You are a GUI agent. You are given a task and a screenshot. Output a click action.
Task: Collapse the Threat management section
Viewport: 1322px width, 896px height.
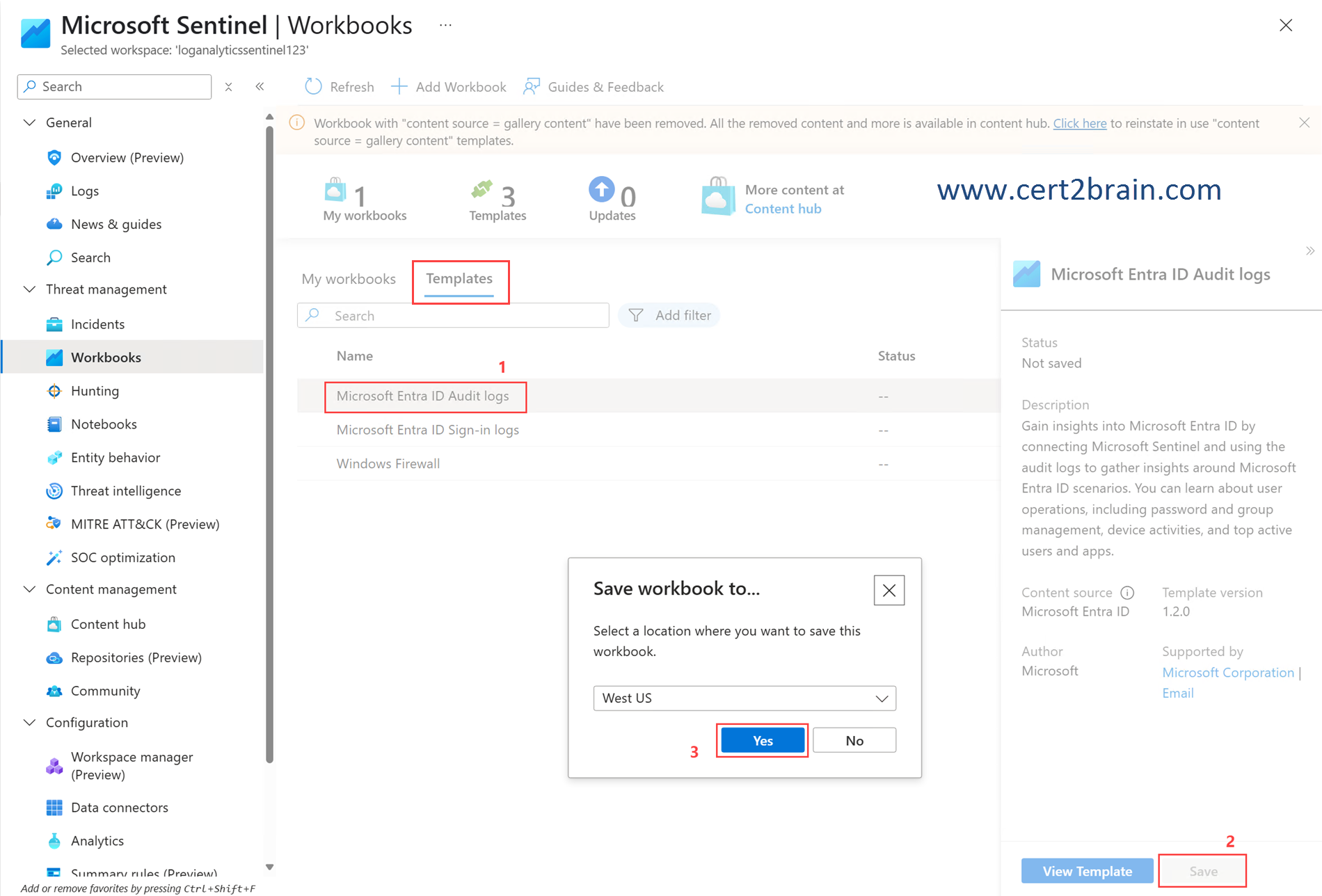[x=29, y=289]
